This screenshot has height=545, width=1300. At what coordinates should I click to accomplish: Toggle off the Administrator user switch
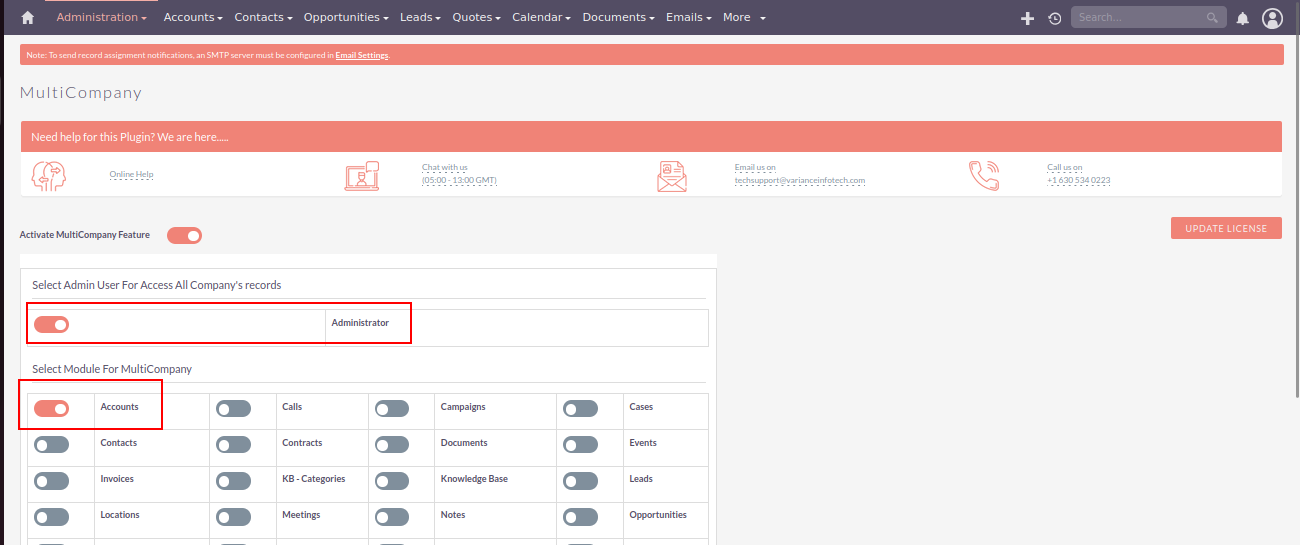pyautogui.click(x=51, y=324)
